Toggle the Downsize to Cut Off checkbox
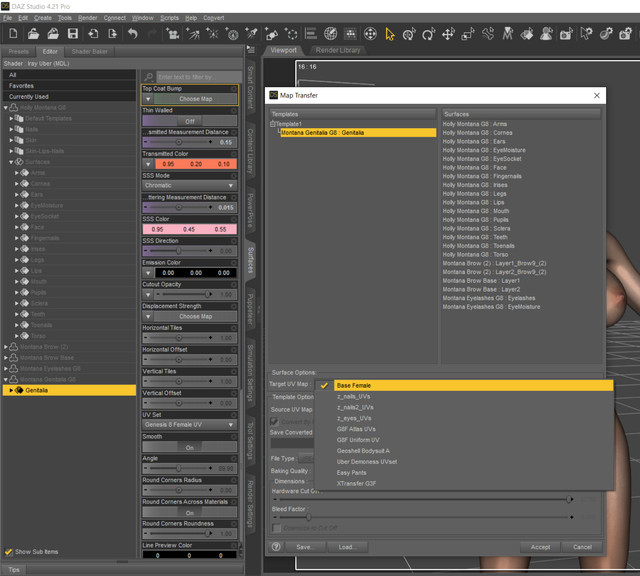 tap(276, 528)
